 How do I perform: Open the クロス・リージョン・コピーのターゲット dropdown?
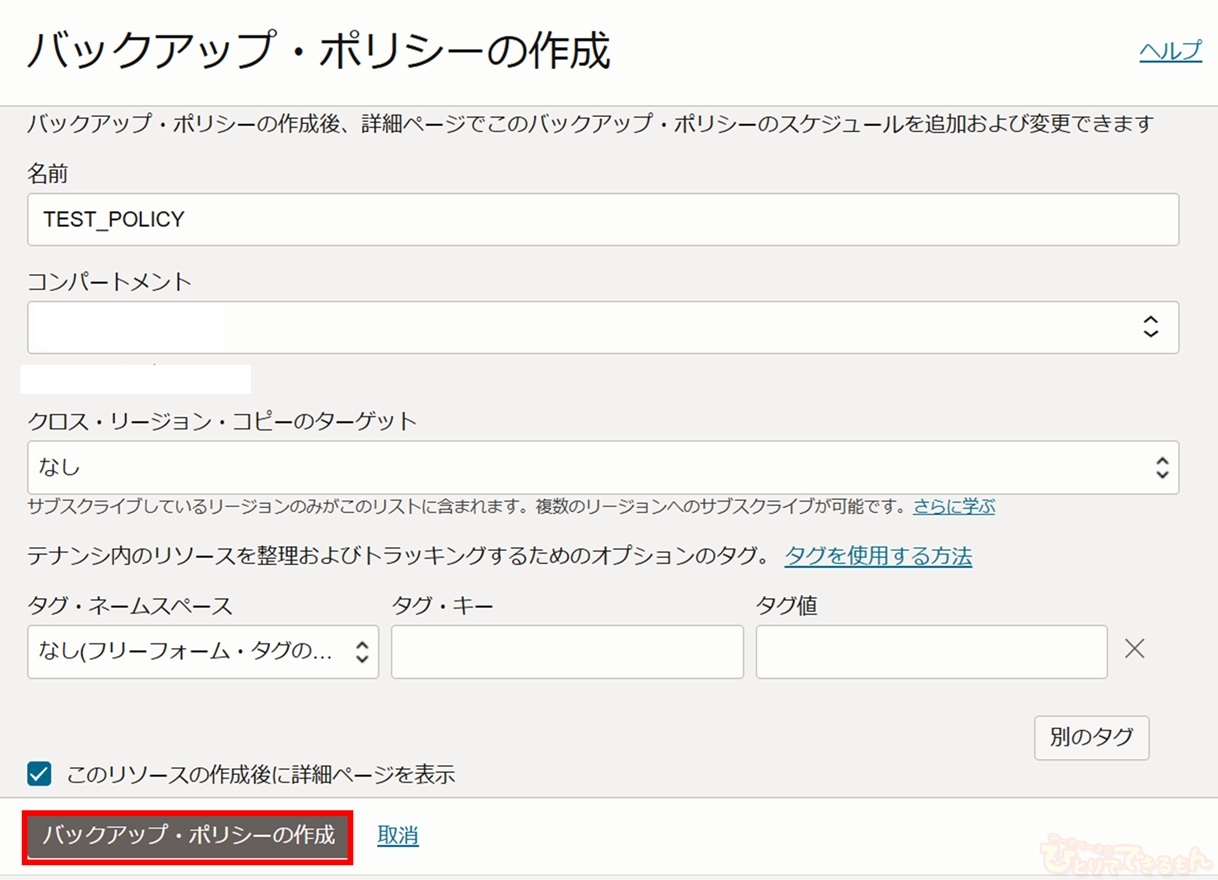[x=603, y=467]
